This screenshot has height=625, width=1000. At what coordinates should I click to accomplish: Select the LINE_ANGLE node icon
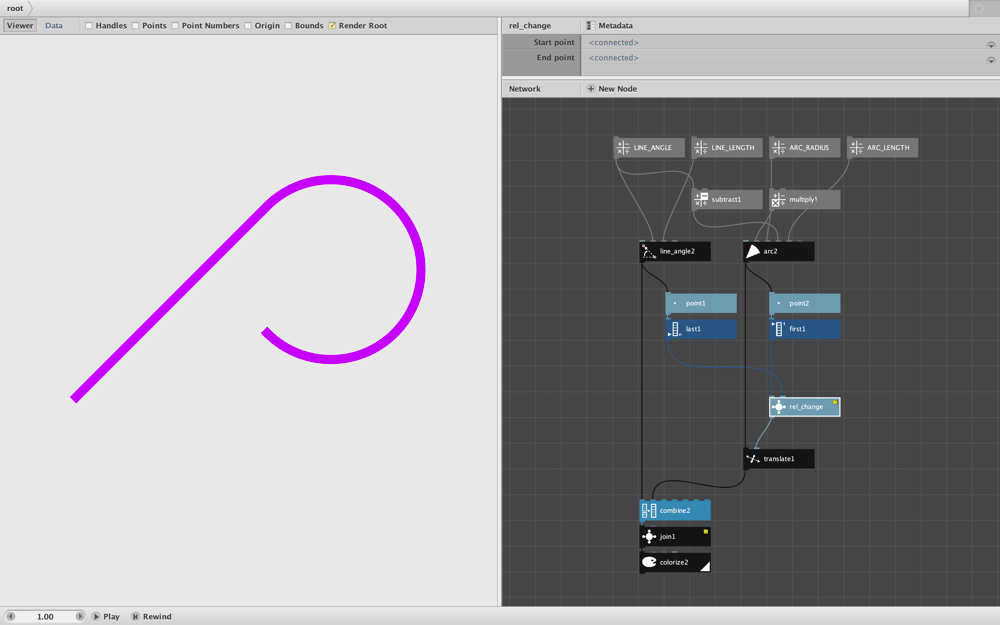623,148
